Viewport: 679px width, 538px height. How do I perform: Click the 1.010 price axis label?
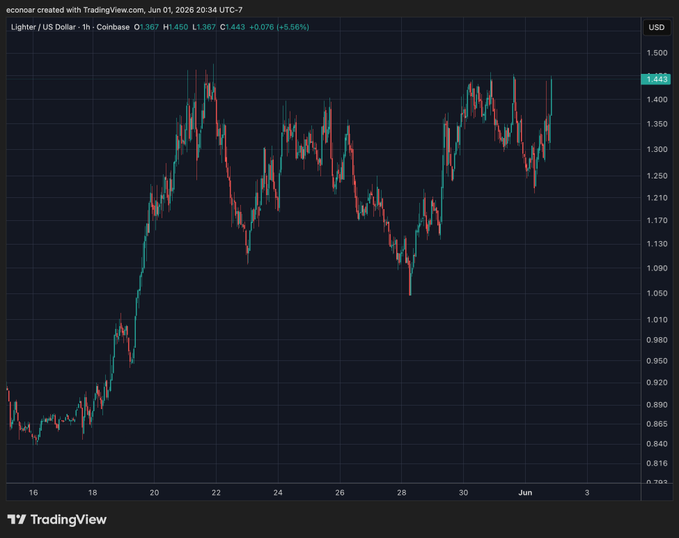click(x=657, y=320)
